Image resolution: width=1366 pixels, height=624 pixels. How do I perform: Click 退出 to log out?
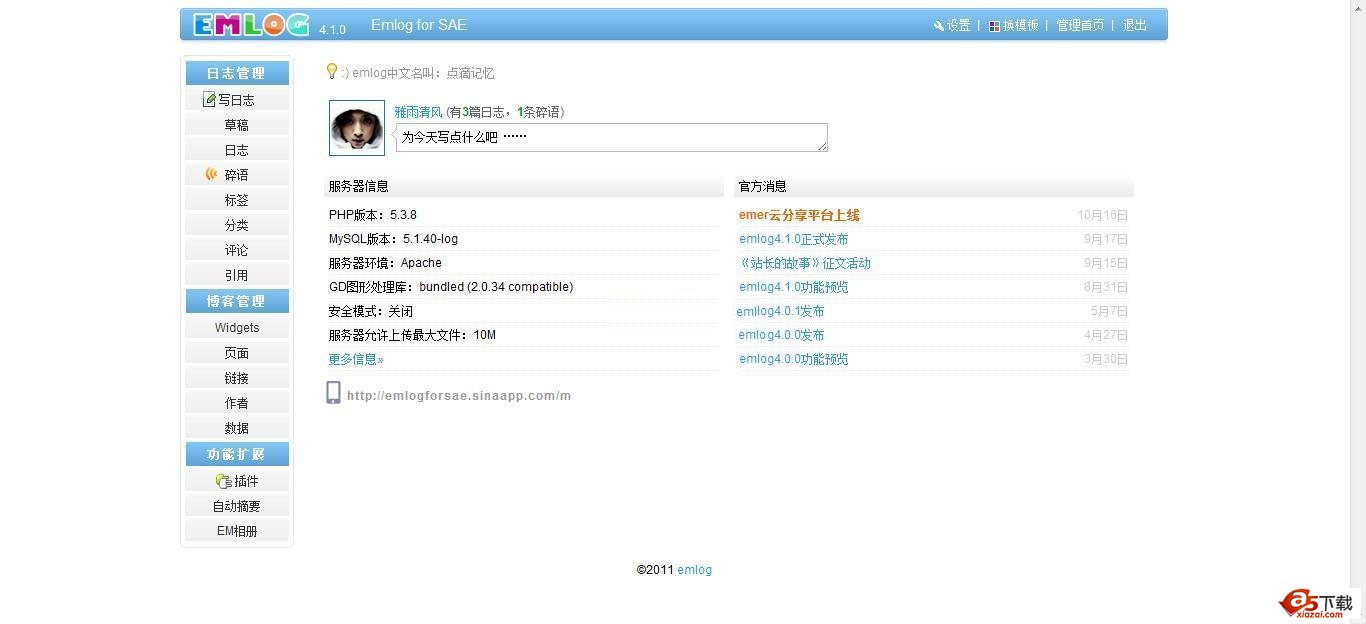(x=1135, y=26)
